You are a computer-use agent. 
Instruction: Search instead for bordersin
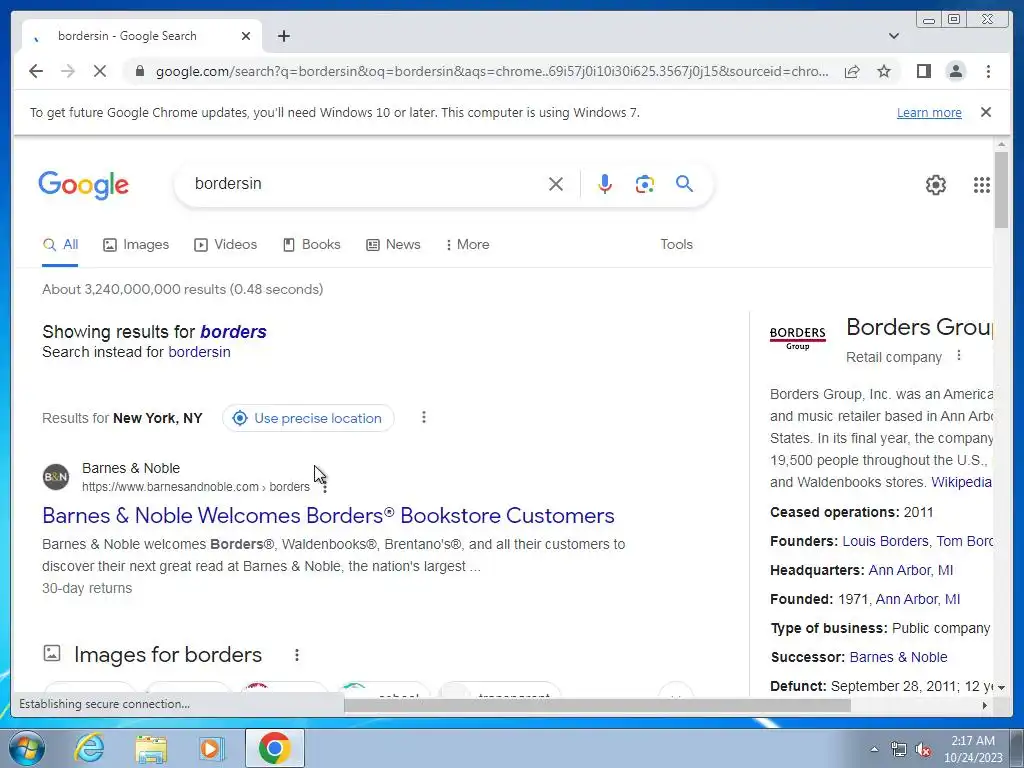point(199,352)
